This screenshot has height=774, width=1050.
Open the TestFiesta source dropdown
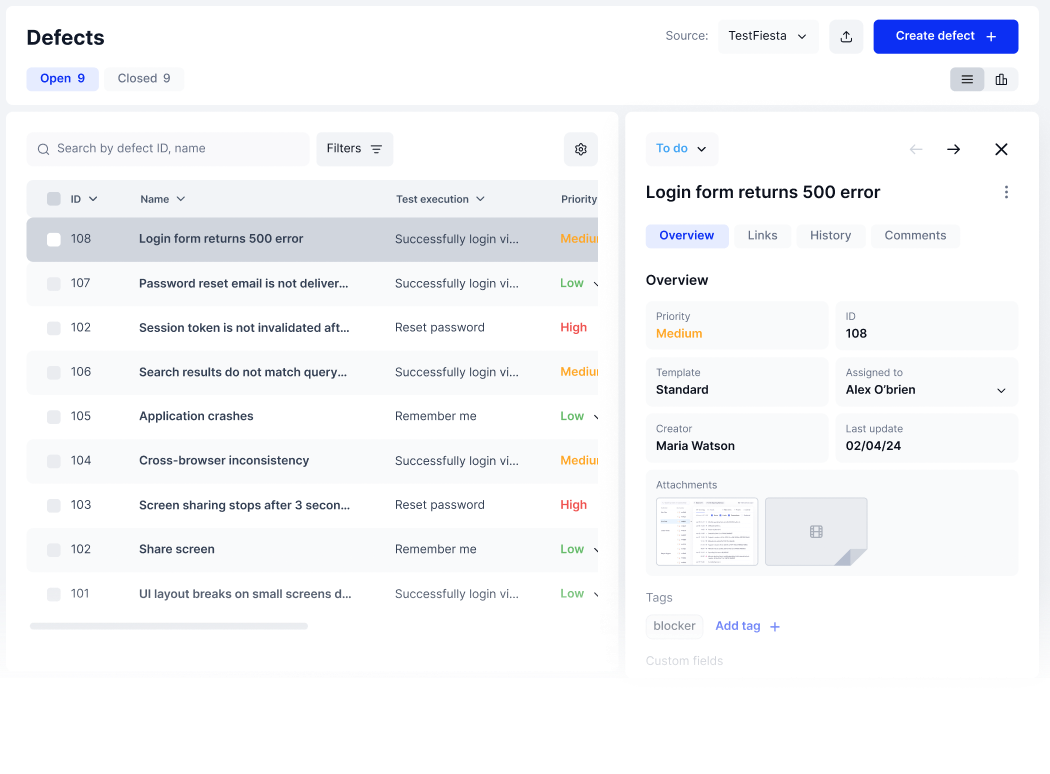point(768,37)
